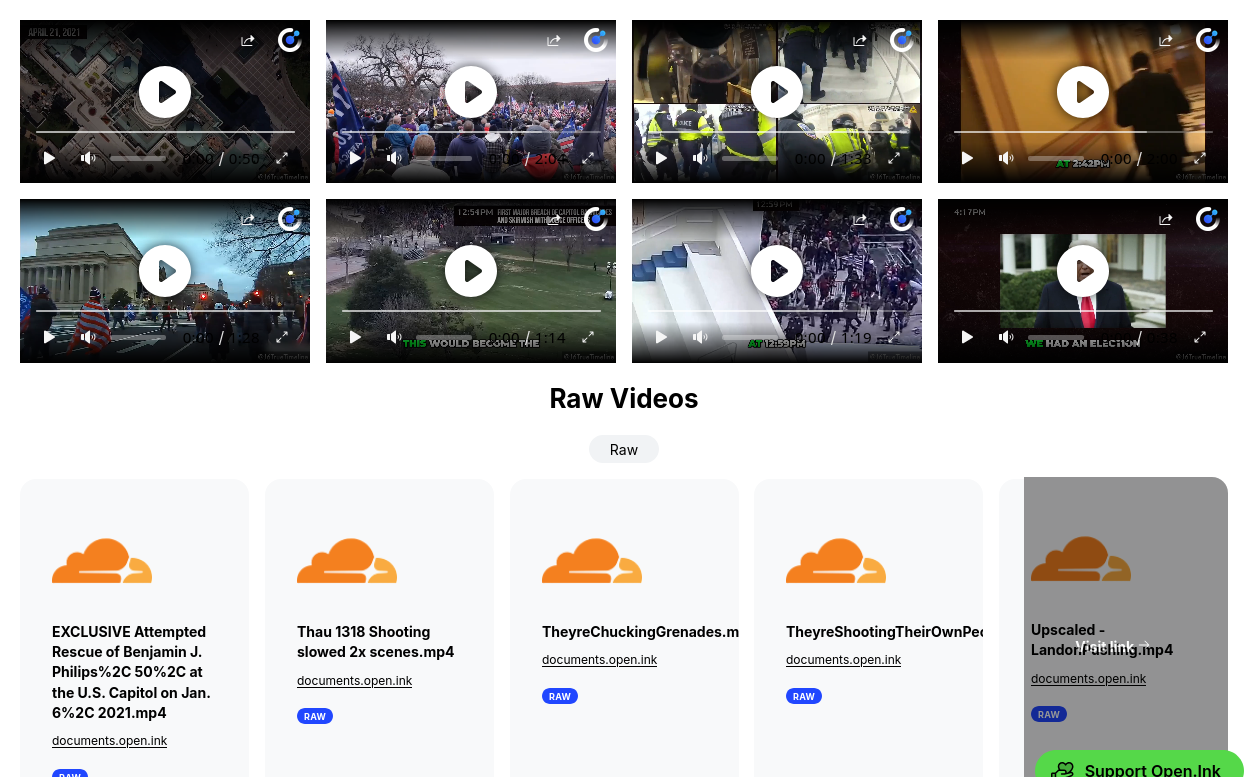Play the 'THIS WOULD BECOME THE' lawn video
This screenshot has height=777, width=1248.
471,271
